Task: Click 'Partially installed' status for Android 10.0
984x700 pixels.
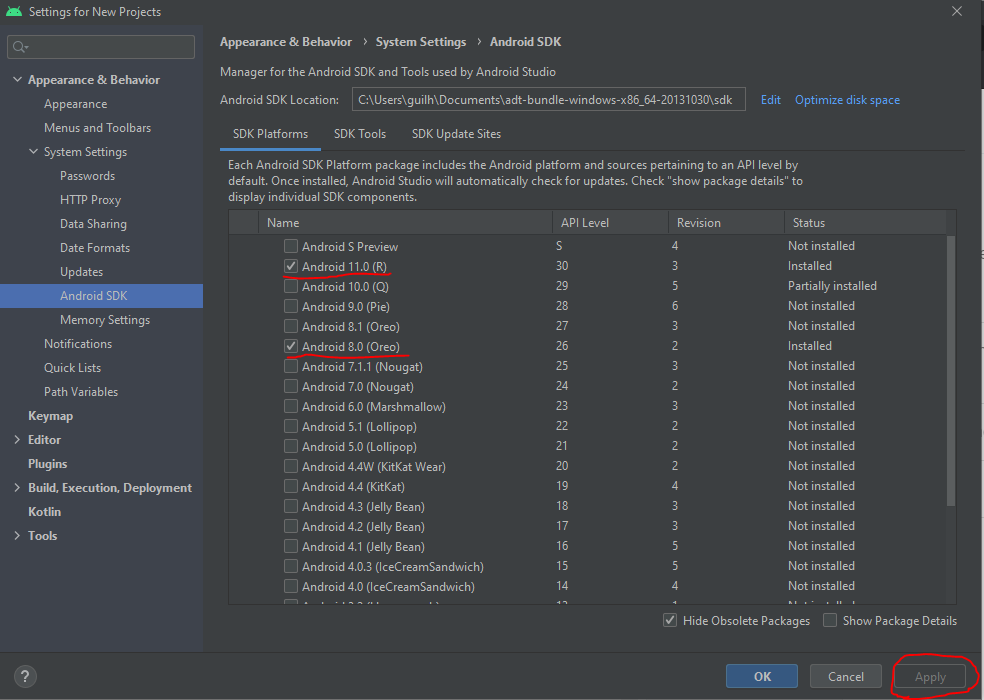Action: click(832, 286)
